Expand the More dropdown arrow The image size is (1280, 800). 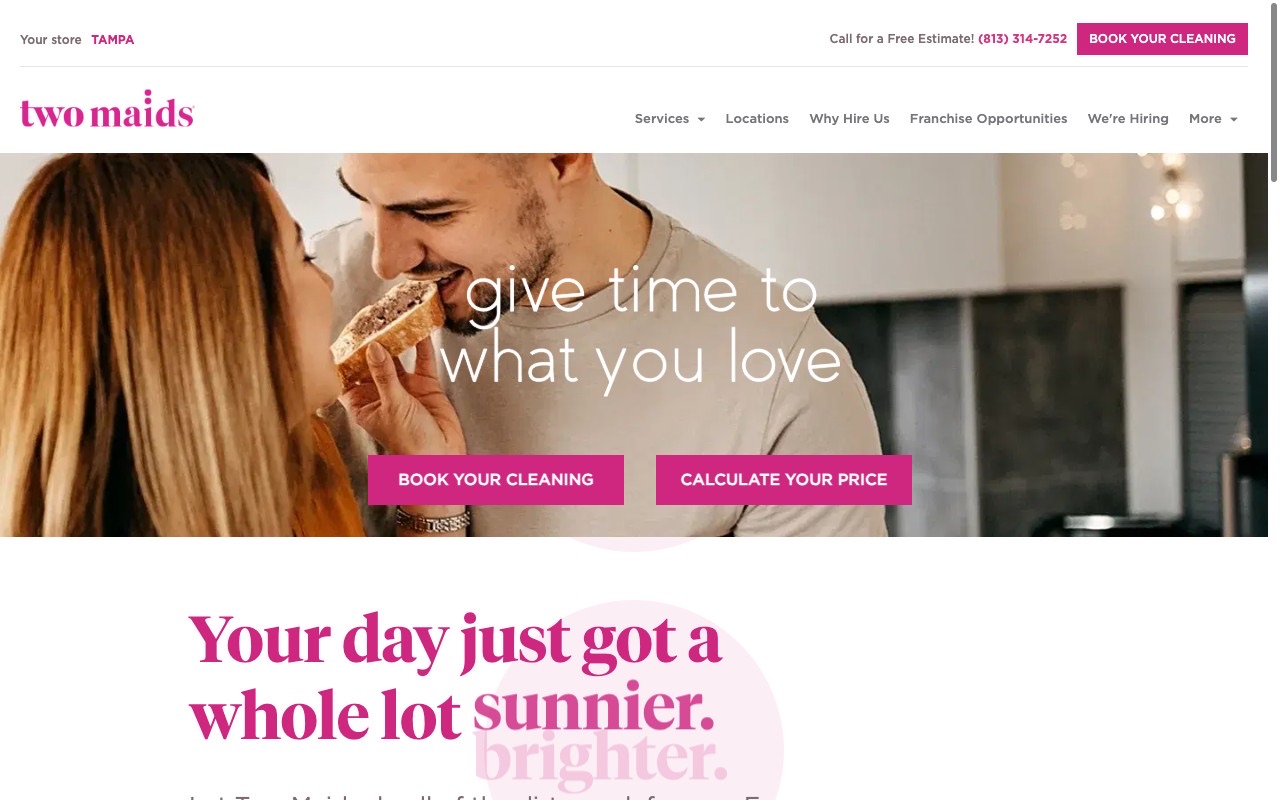(1233, 119)
